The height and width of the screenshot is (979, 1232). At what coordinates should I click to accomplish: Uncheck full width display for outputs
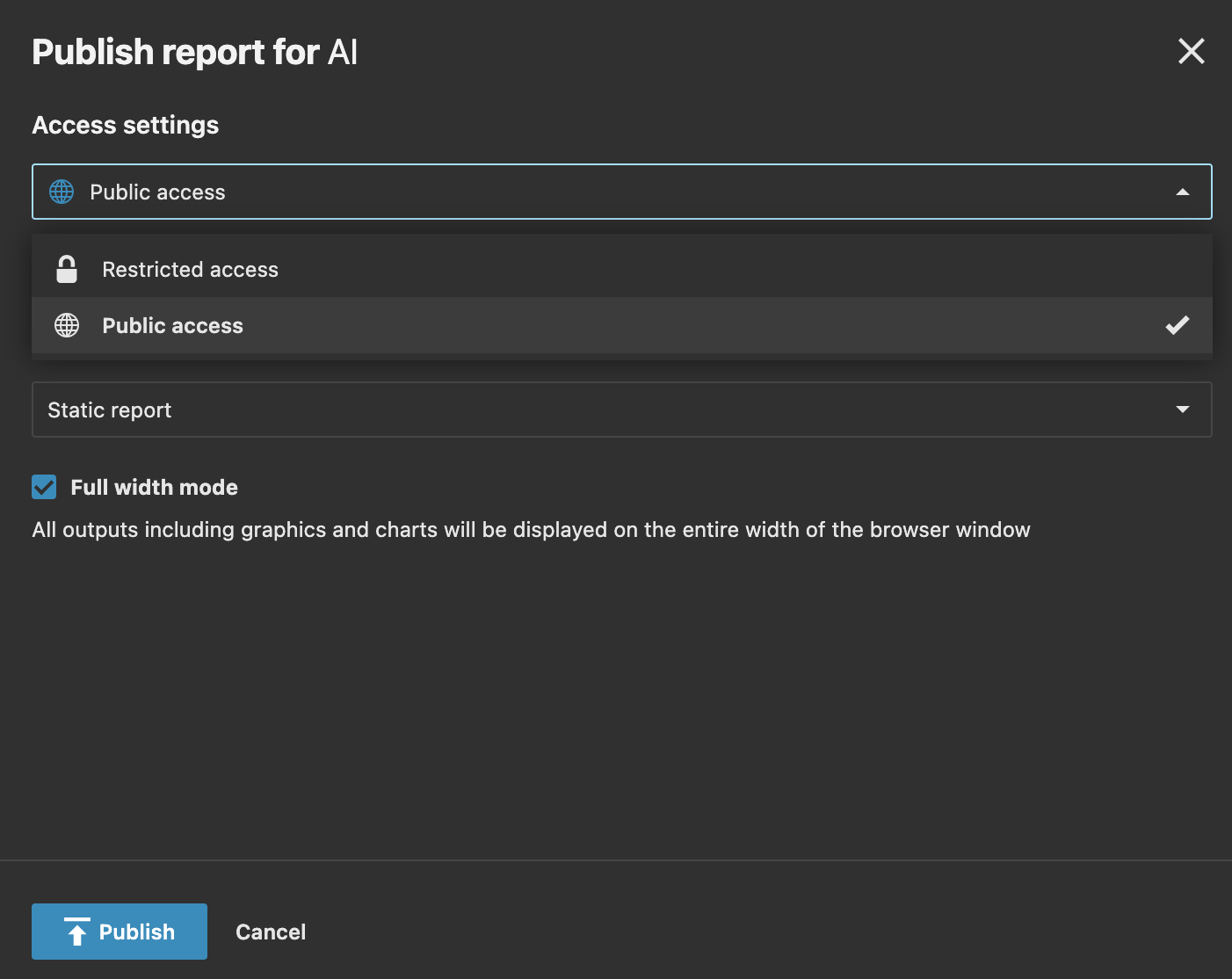click(44, 486)
